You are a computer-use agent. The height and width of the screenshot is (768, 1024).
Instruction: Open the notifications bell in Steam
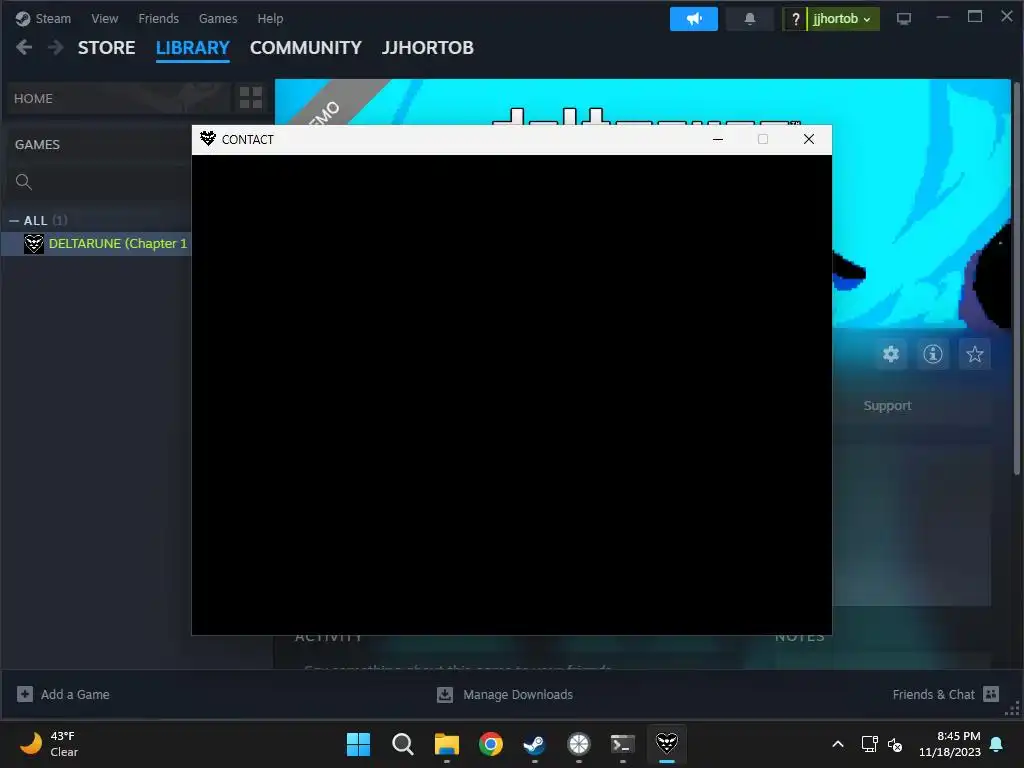(750, 19)
